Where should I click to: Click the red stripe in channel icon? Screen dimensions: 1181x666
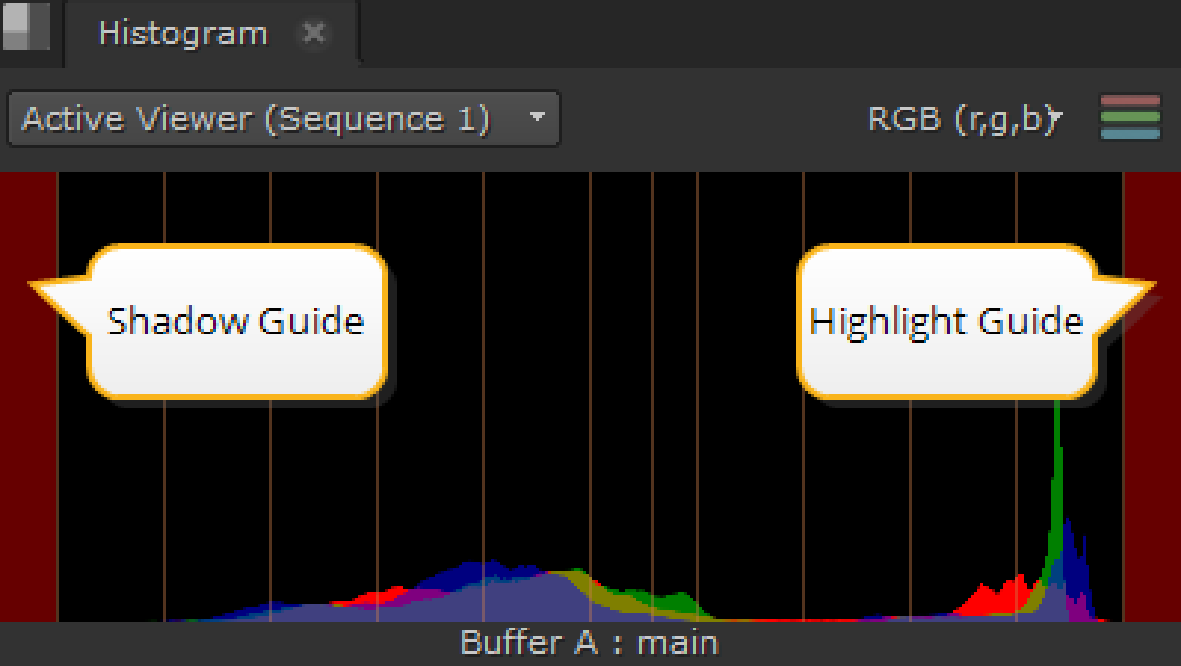click(x=1129, y=102)
